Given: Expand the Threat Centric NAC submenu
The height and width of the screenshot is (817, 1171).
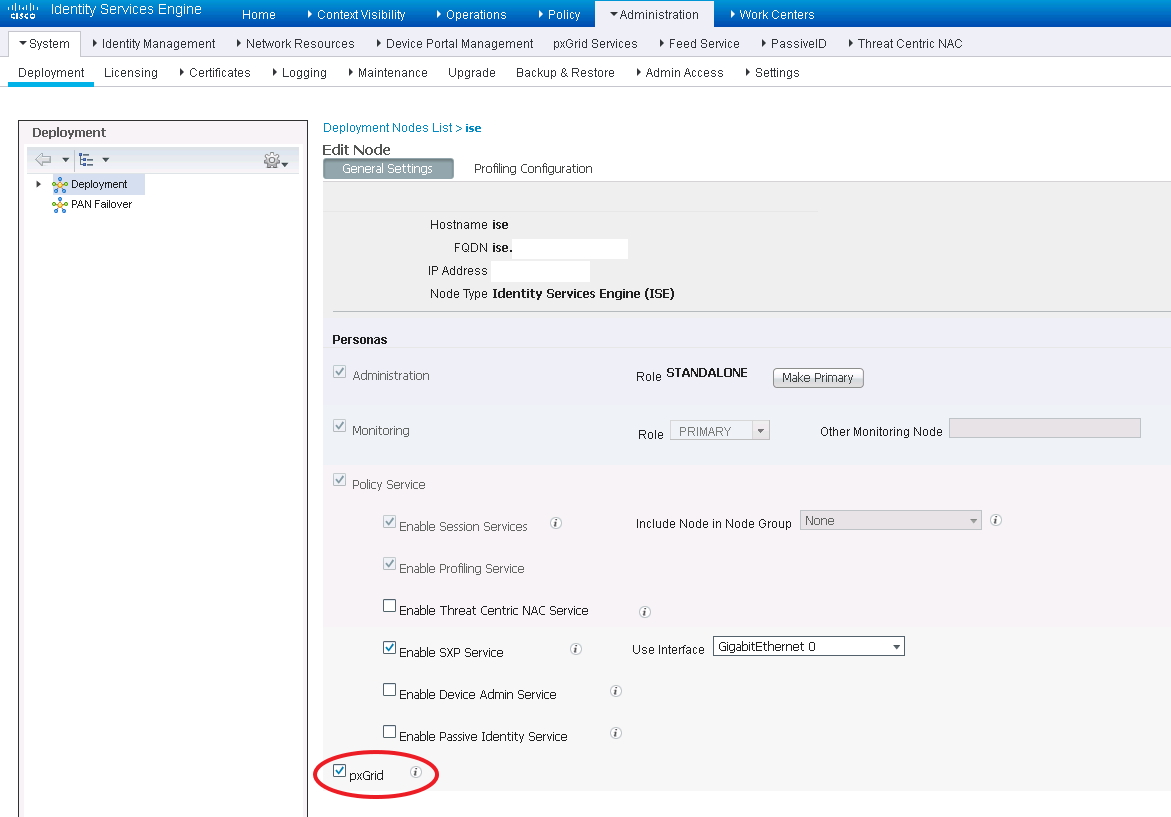Looking at the screenshot, I should pyautogui.click(x=905, y=43).
